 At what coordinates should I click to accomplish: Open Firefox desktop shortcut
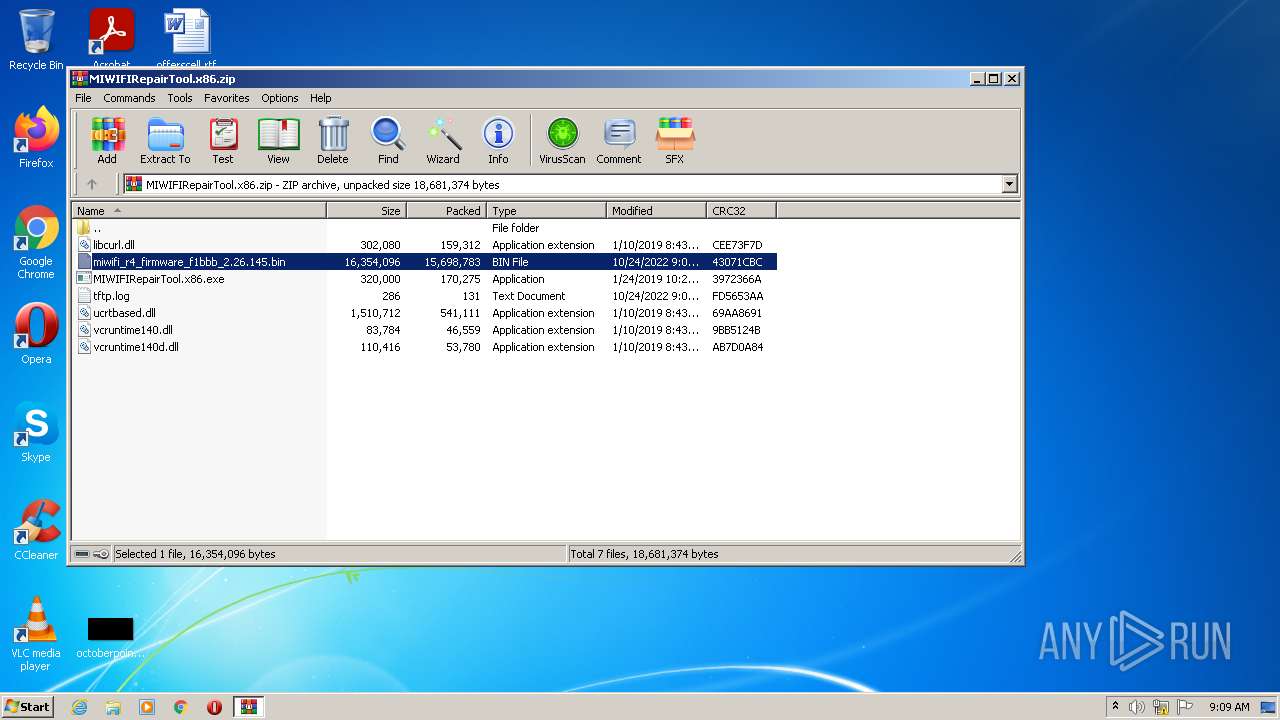pos(36,138)
